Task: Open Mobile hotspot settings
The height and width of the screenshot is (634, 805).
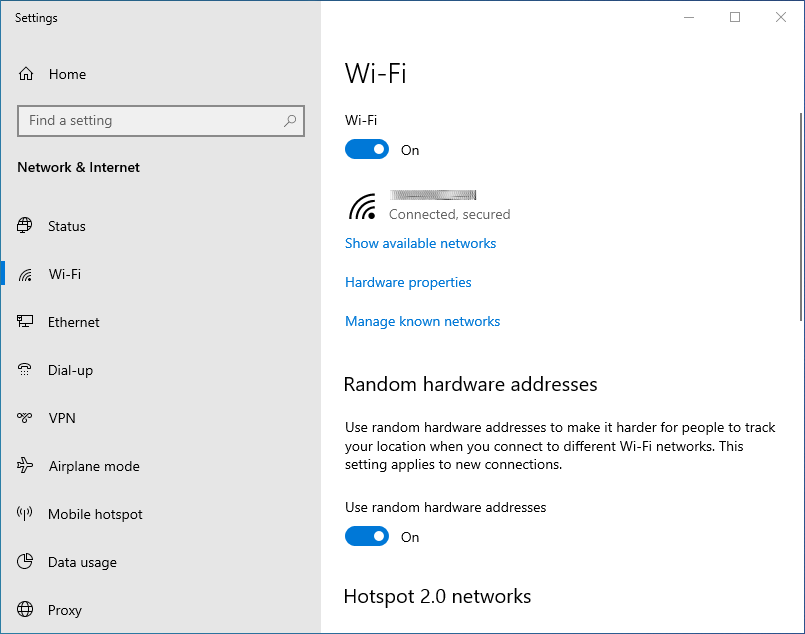Action: 95,514
